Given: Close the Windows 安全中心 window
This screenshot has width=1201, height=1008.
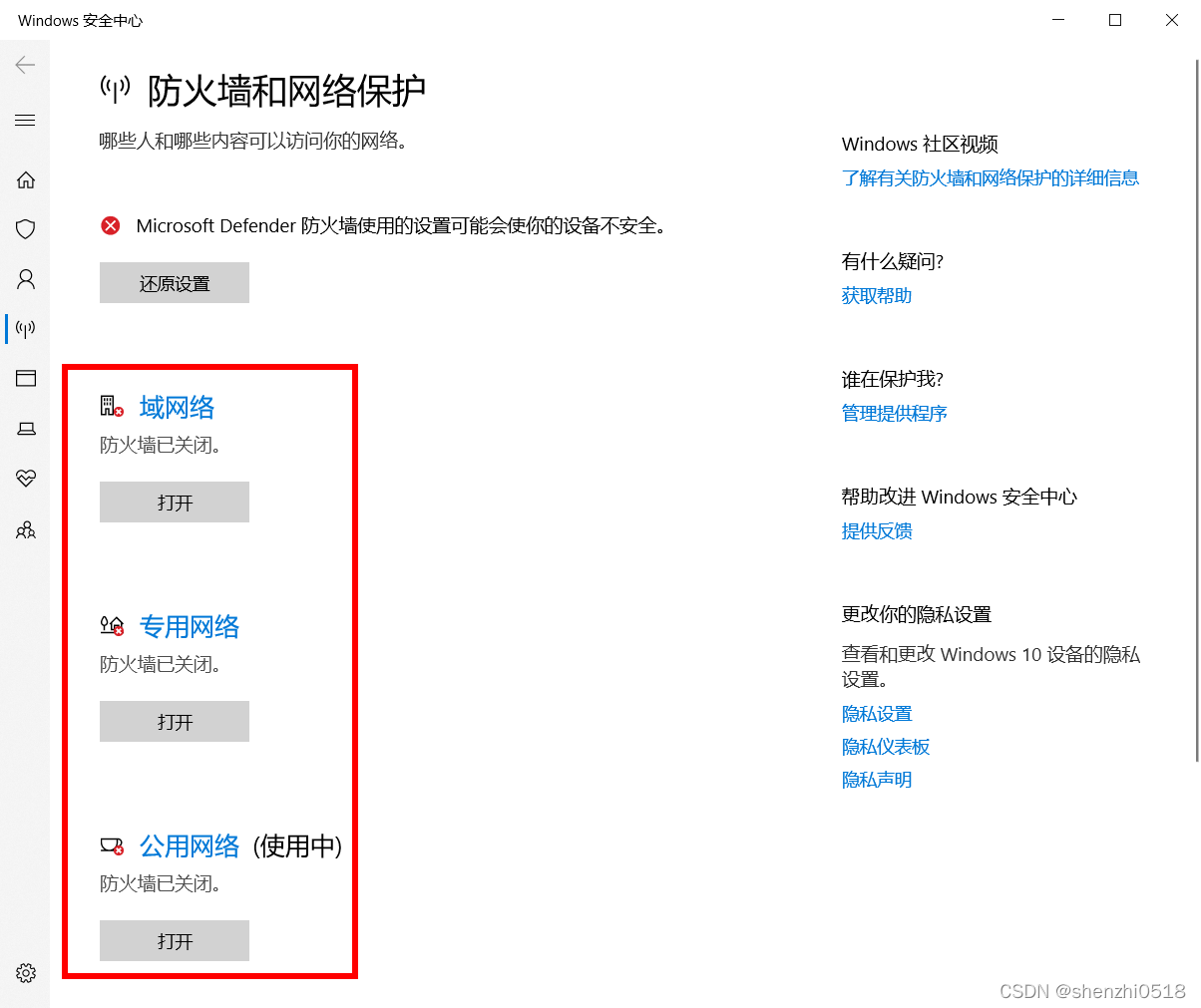Looking at the screenshot, I should (x=1172, y=20).
